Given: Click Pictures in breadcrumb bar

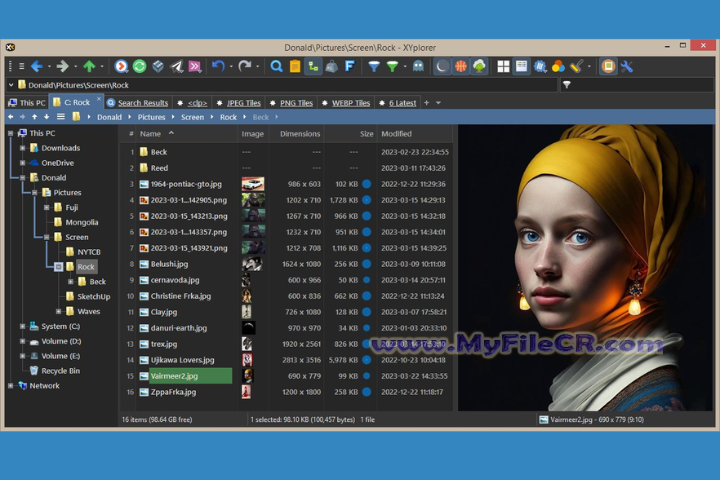Looking at the screenshot, I should pyautogui.click(x=151, y=117).
